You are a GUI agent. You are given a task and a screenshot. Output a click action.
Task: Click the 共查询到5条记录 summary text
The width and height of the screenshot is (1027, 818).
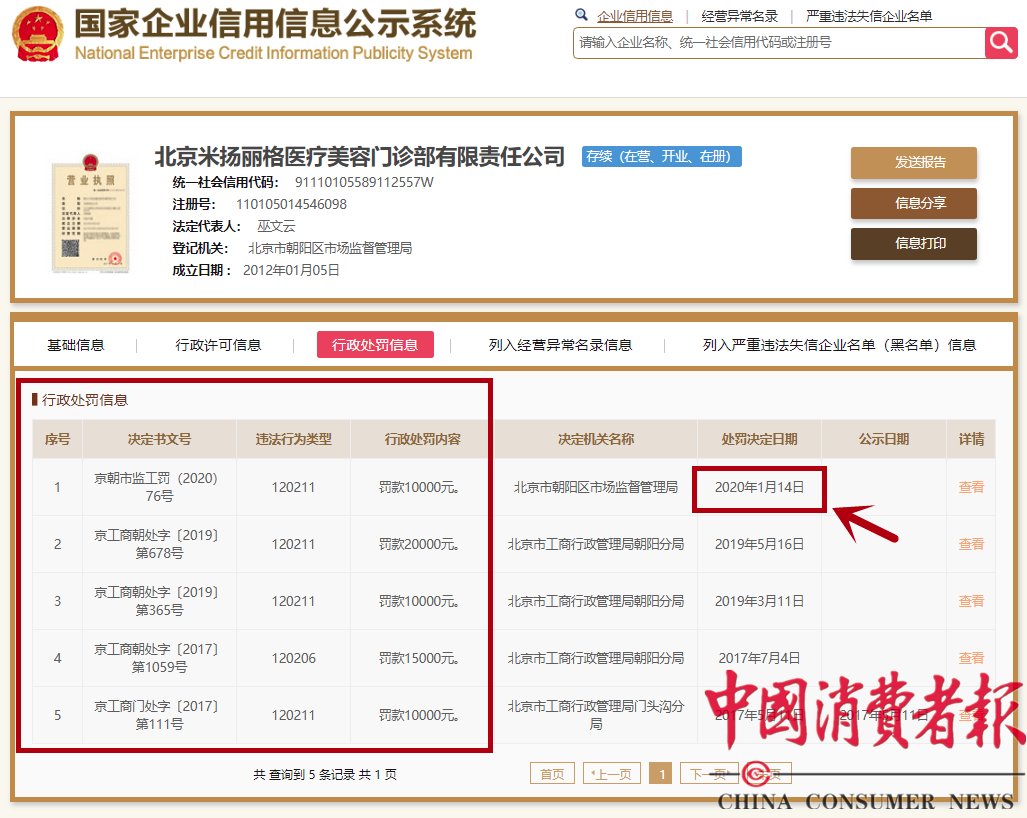[325, 774]
